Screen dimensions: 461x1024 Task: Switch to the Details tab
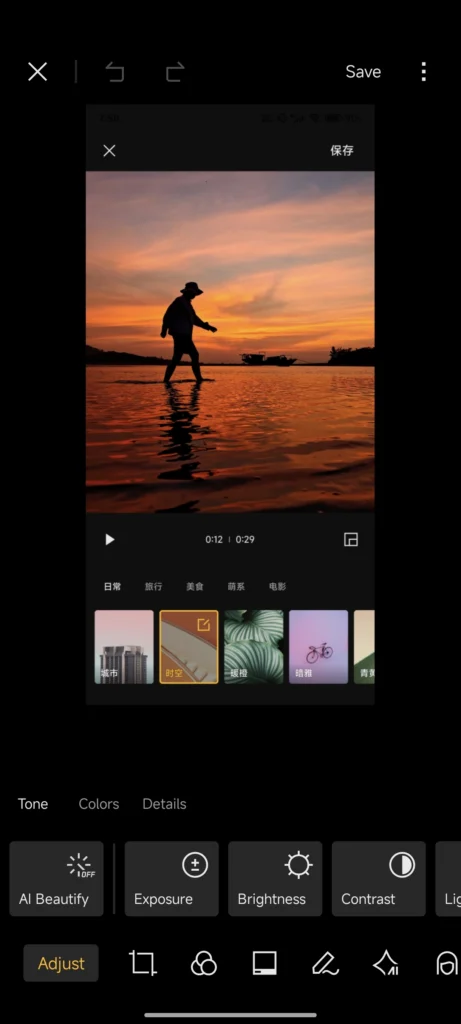tap(165, 804)
